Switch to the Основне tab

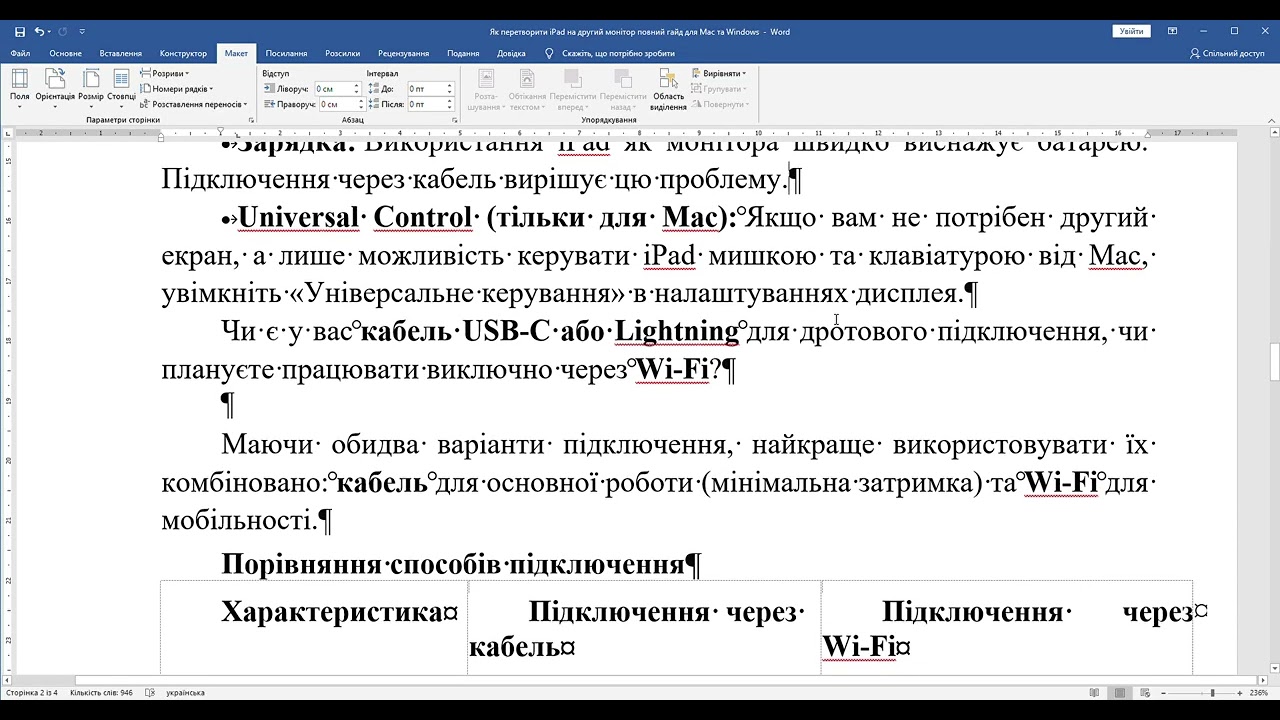(x=66, y=53)
